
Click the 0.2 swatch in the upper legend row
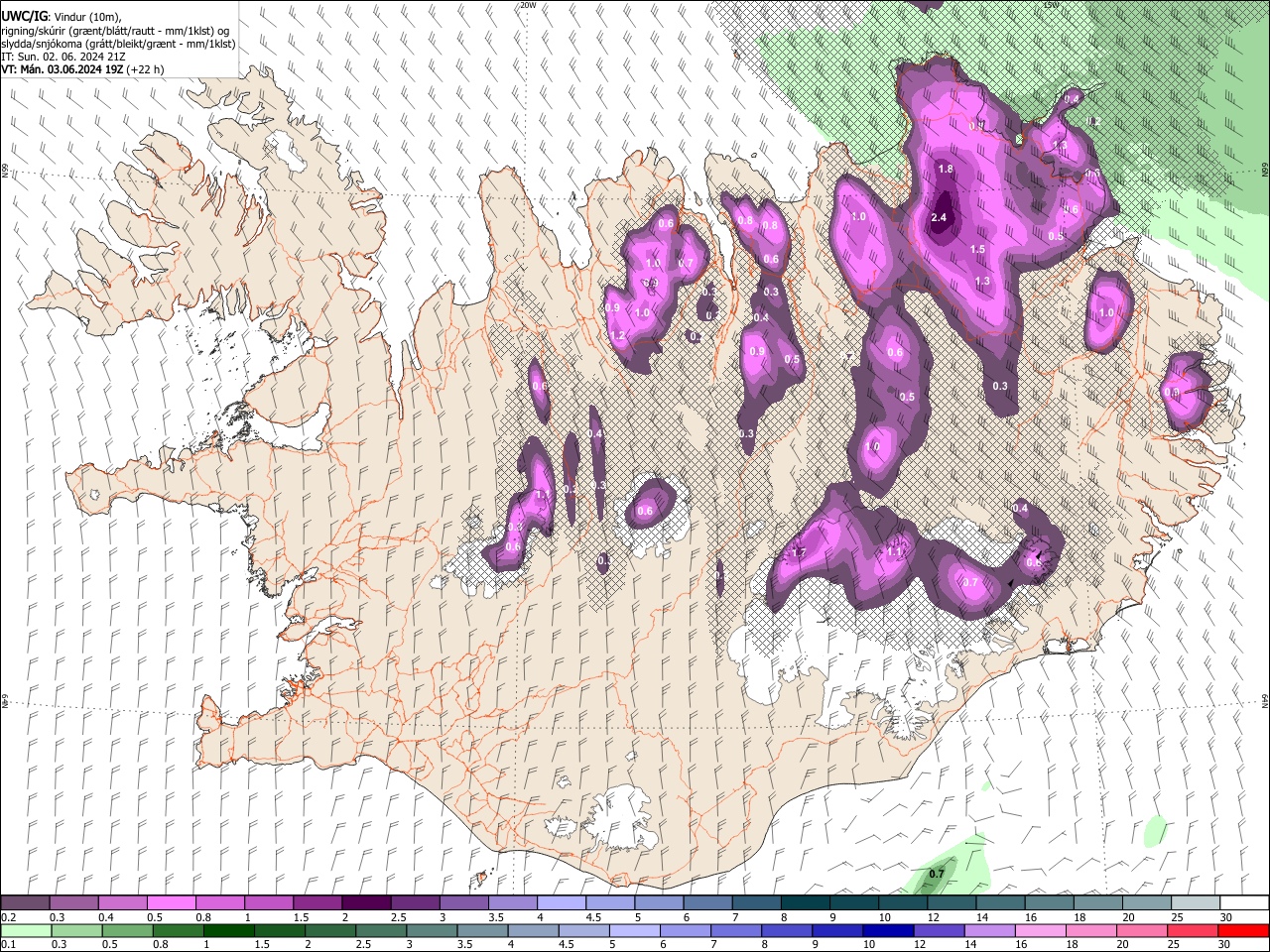25,903
